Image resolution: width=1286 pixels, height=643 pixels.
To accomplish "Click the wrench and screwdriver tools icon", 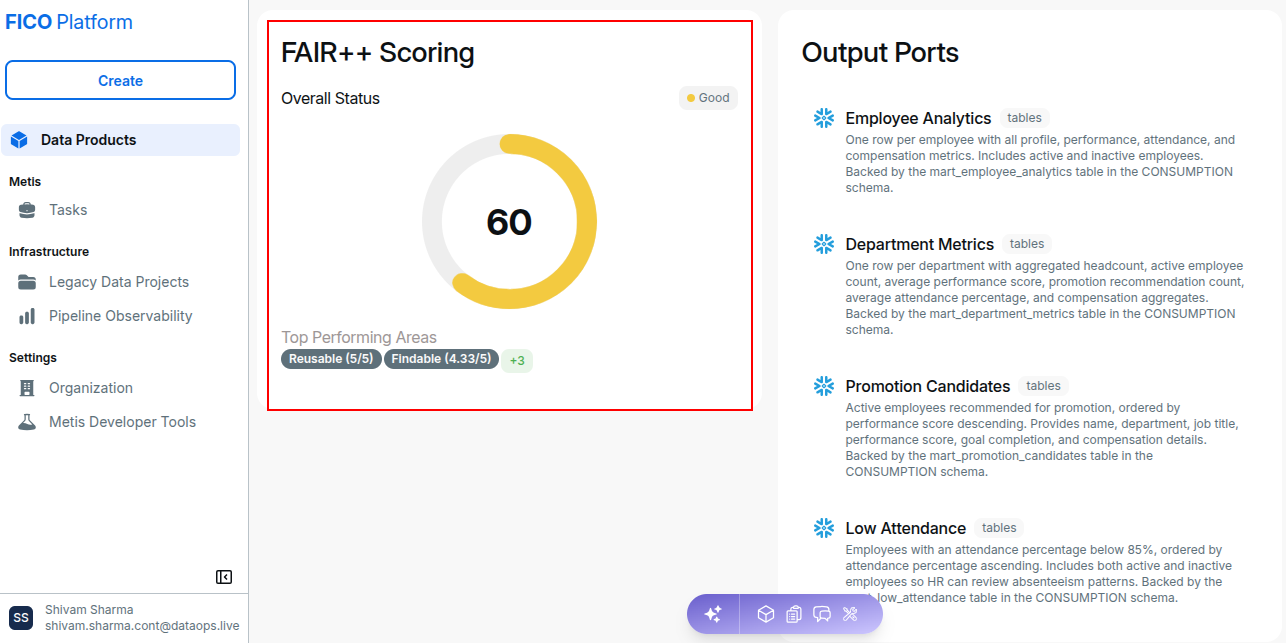I will point(851,614).
